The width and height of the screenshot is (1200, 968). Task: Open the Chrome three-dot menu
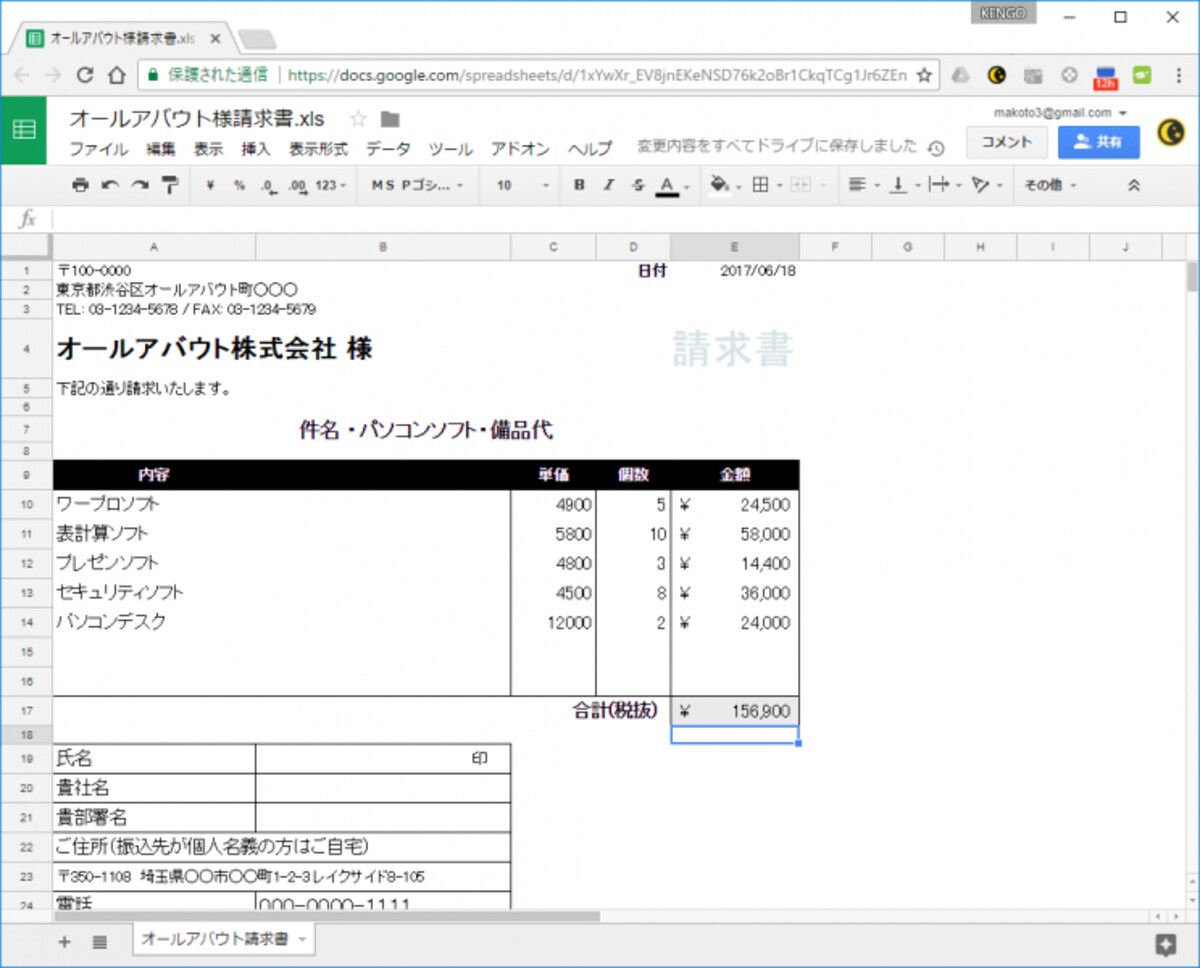(1177, 75)
